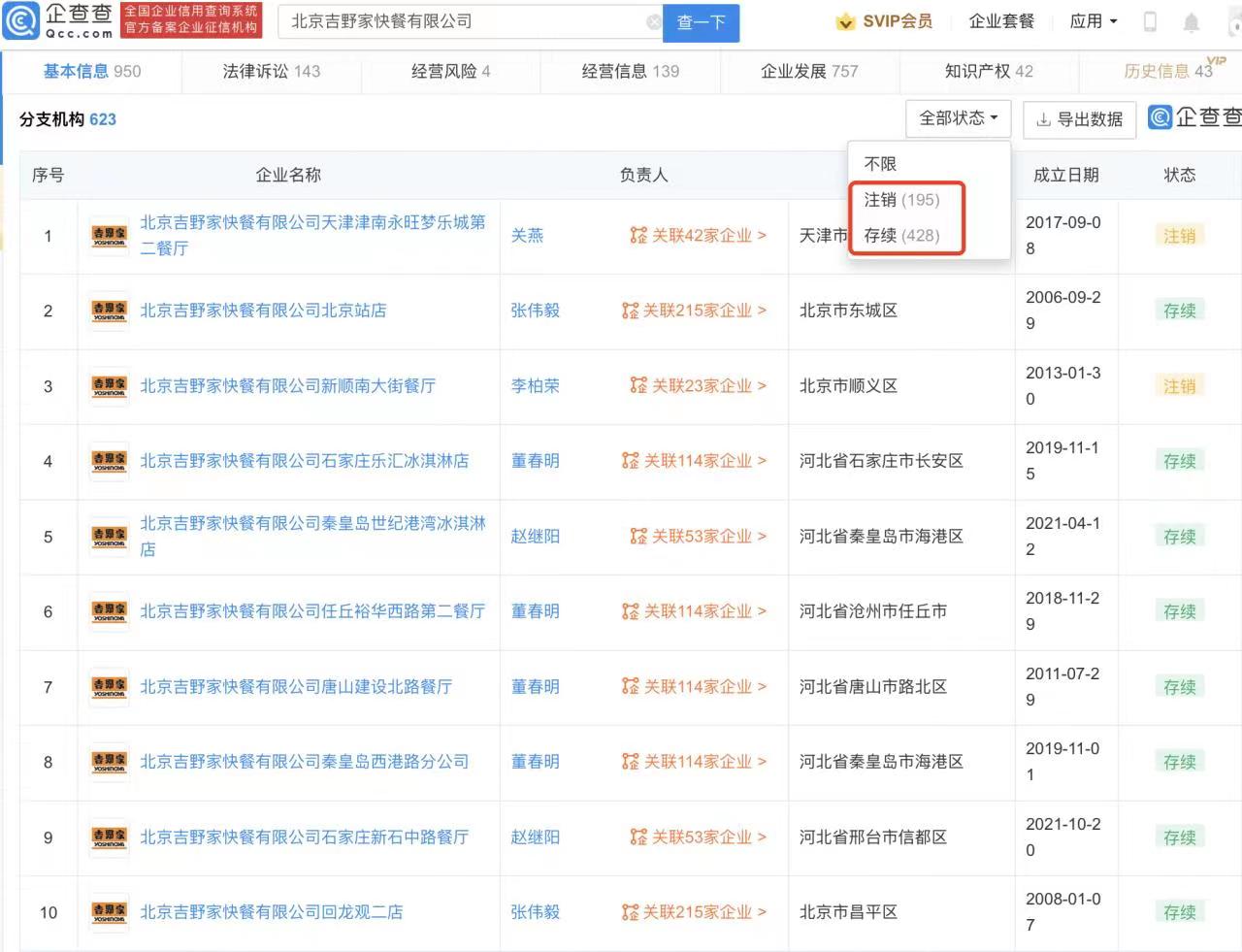1242x952 pixels.
Task: Switch to 经营信息 139 tab
Action: pos(630,71)
